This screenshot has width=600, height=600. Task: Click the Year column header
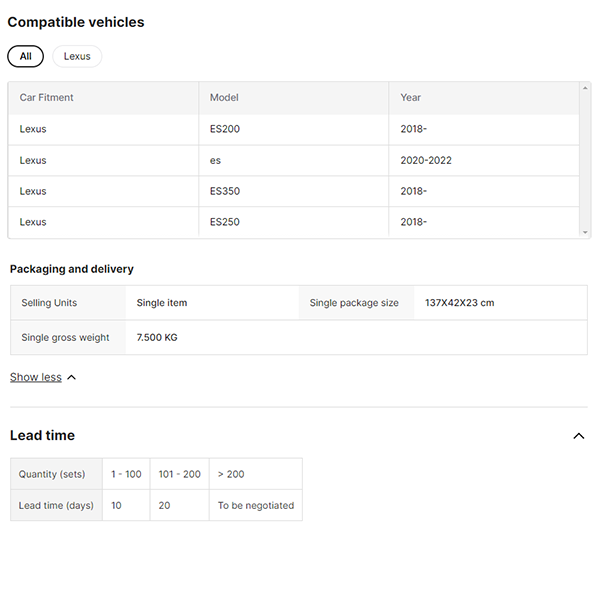click(x=410, y=98)
